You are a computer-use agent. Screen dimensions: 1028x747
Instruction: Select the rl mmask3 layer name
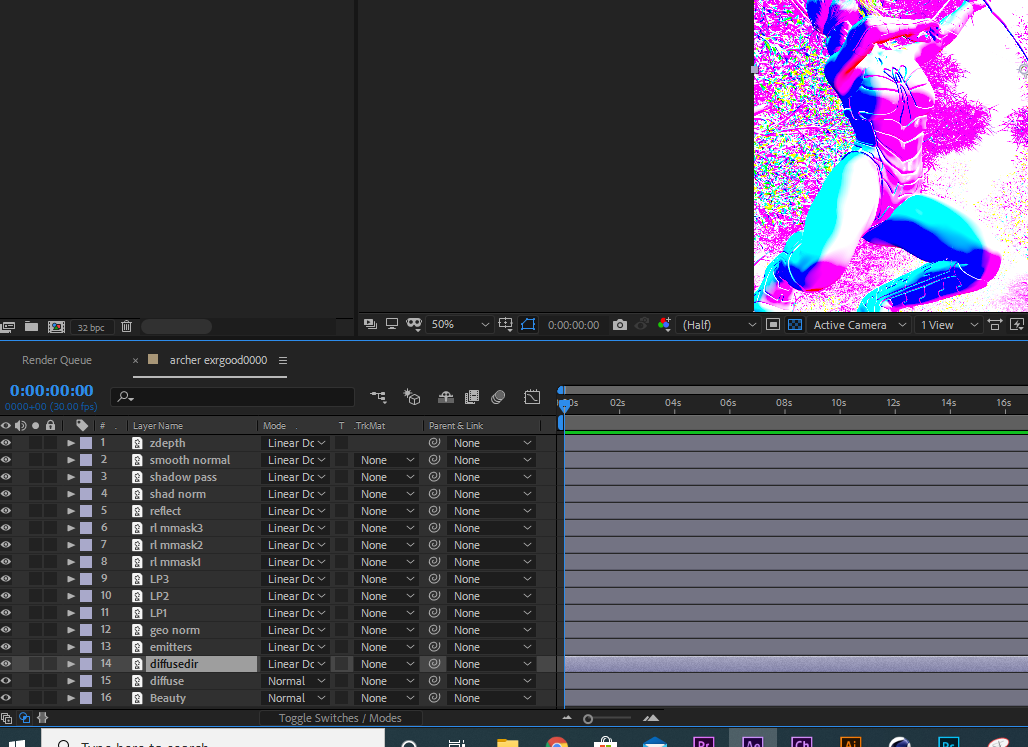[176, 528]
